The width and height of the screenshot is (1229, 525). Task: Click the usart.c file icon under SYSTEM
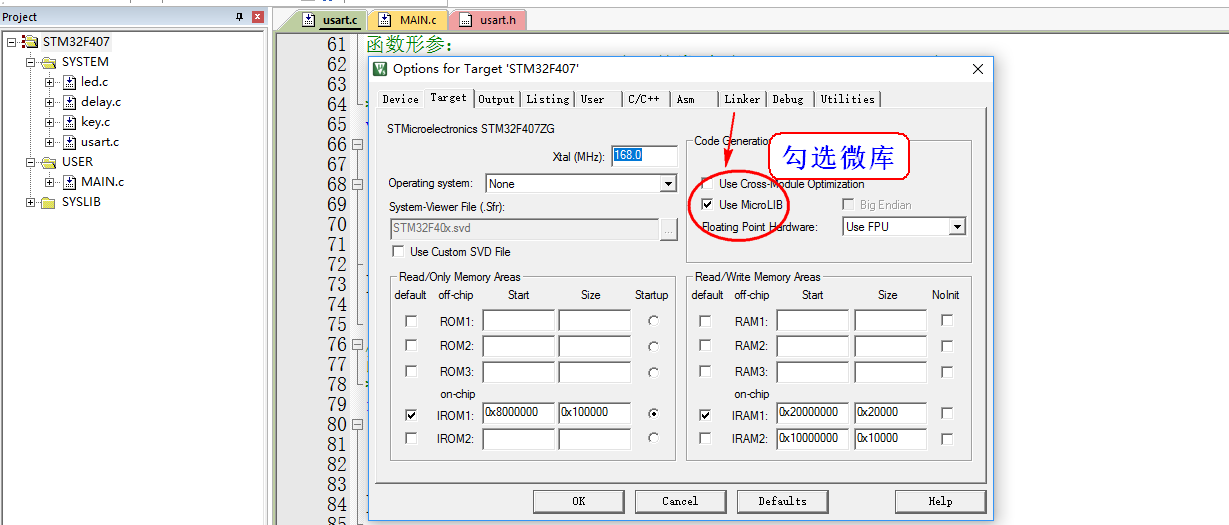(70, 142)
